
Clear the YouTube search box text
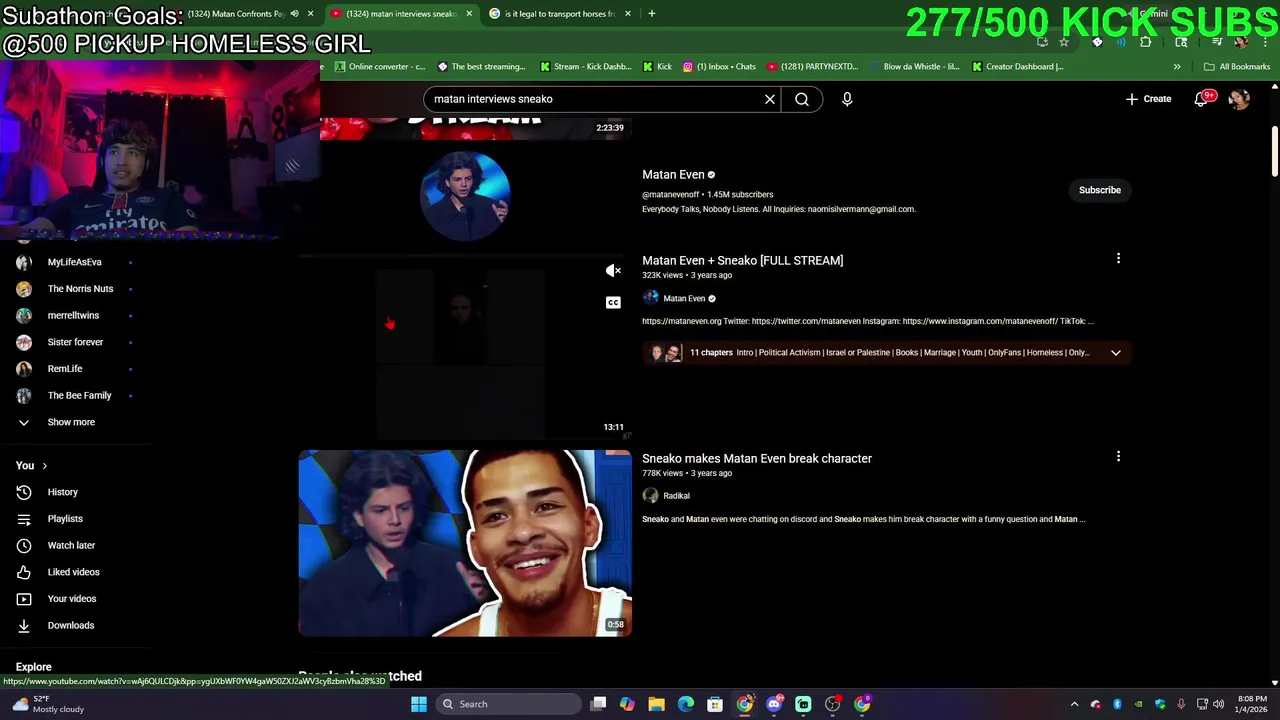click(x=770, y=99)
